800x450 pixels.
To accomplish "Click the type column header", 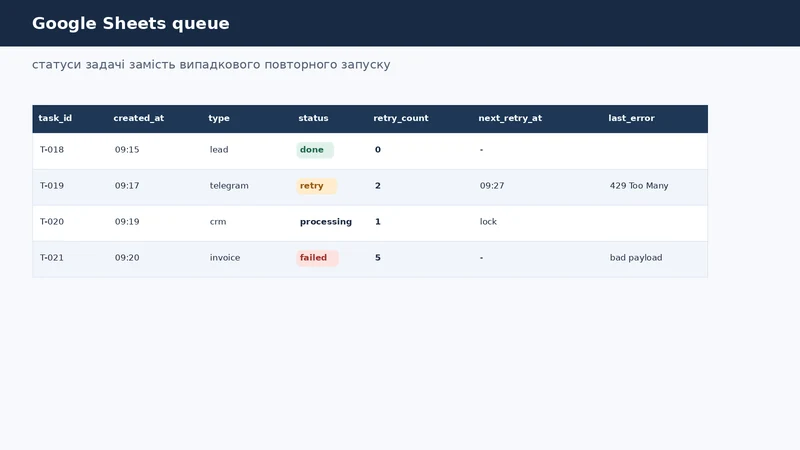I will [219, 118].
